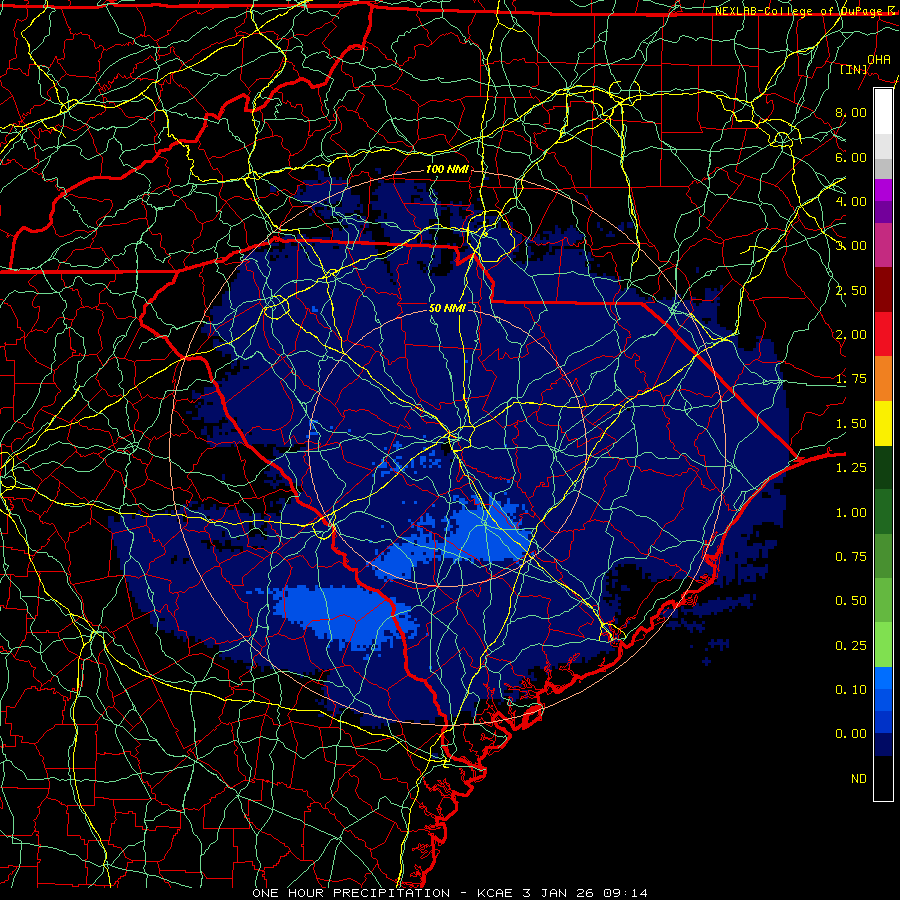Select the black ND swatch in legend
The height and width of the screenshot is (900, 900).
883,778
